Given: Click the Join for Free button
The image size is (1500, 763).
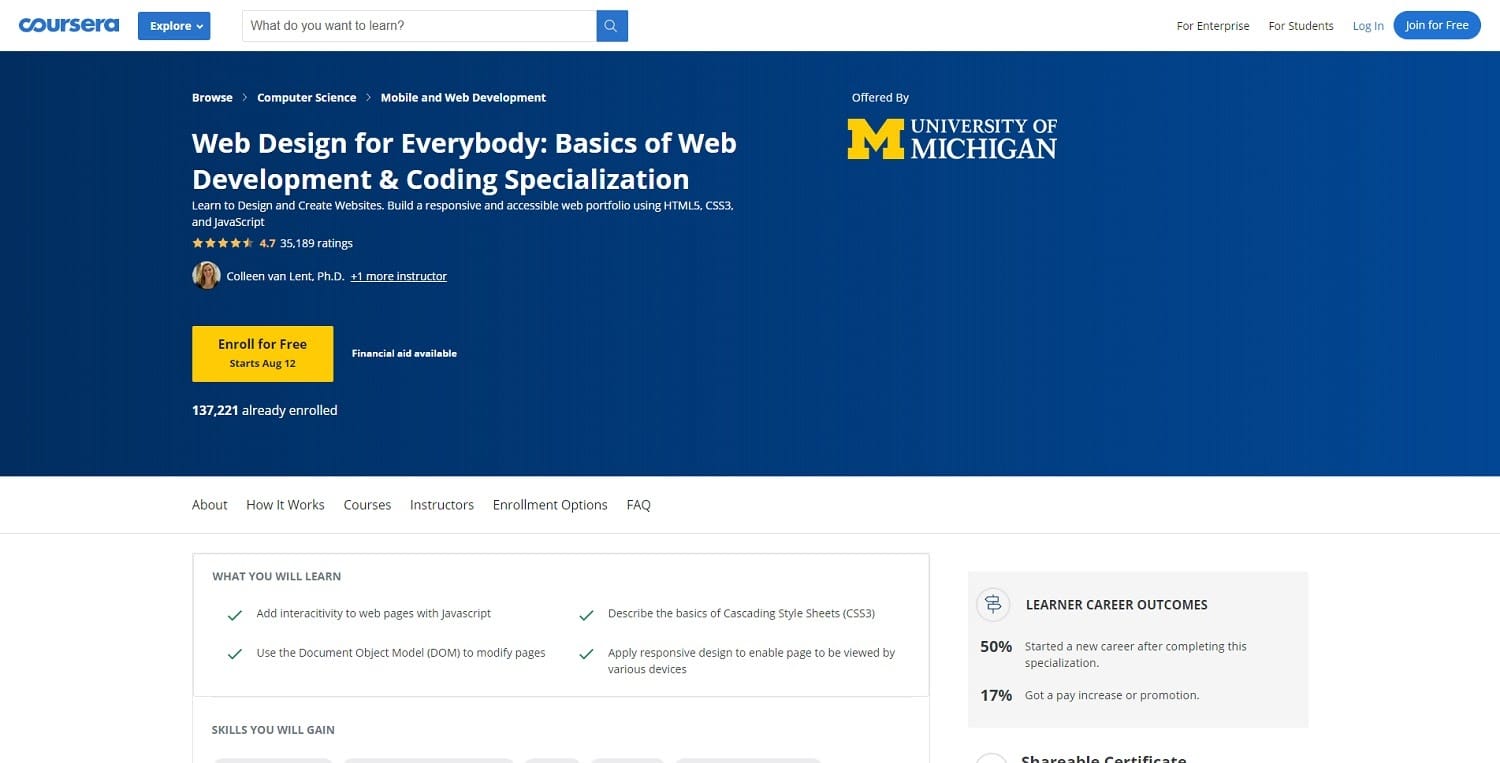Looking at the screenshot, I should [x=1437, y=25].
